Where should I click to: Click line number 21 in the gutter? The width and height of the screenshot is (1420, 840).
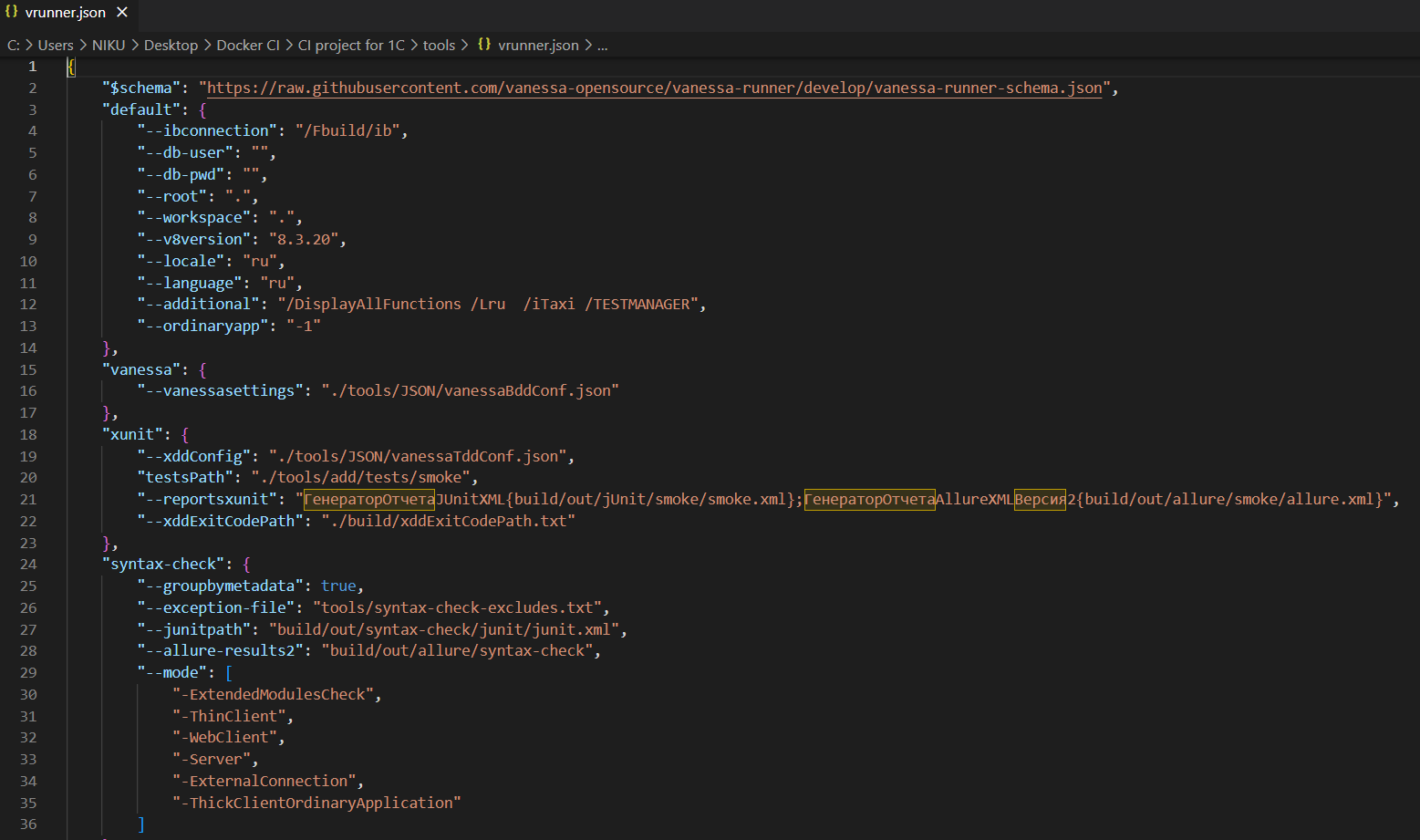[28, 499]
